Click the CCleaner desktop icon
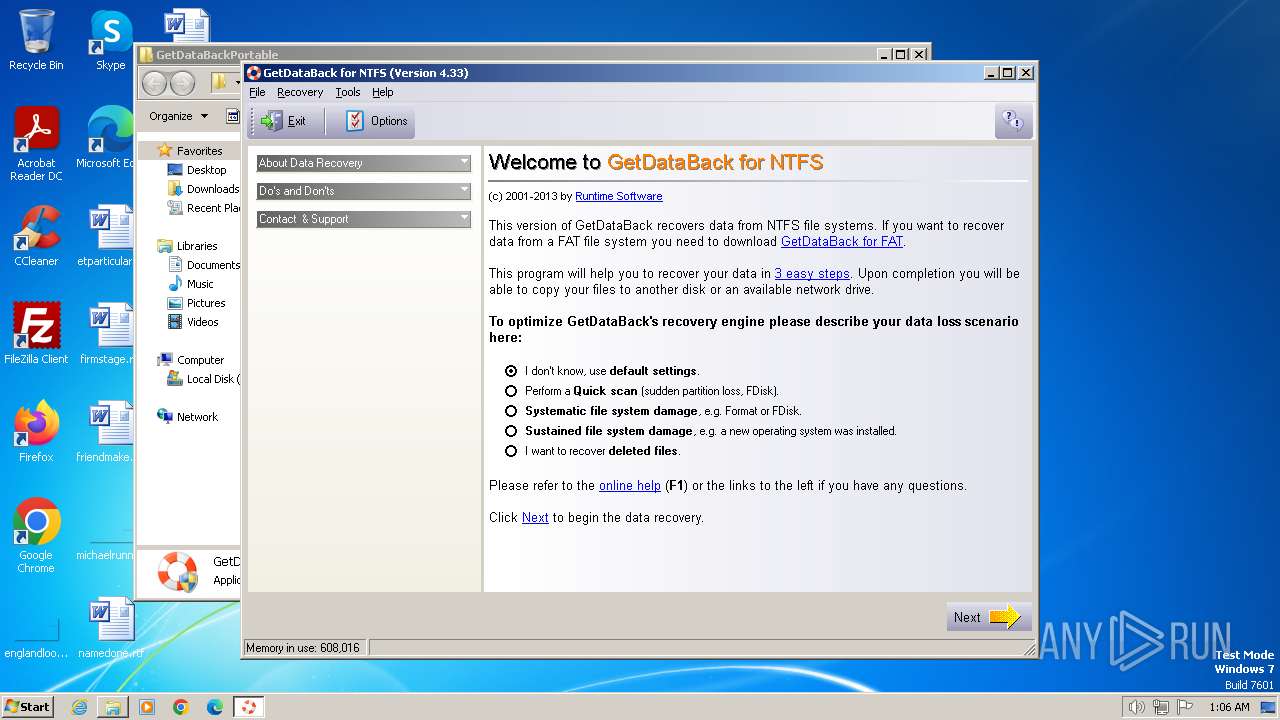1280x720 pixels. point(36,236)
